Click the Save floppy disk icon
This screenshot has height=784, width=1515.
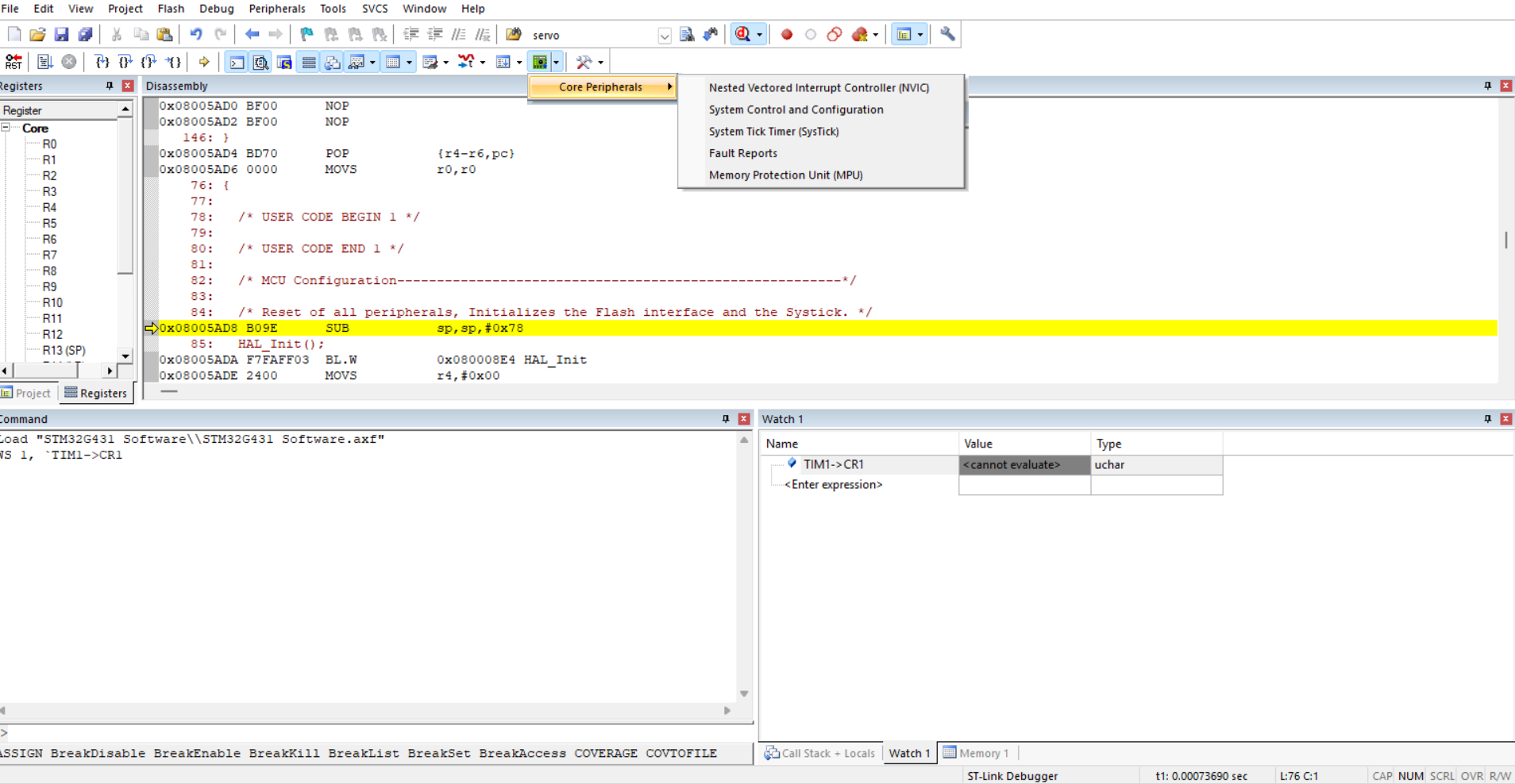click(x=61, y=35)
